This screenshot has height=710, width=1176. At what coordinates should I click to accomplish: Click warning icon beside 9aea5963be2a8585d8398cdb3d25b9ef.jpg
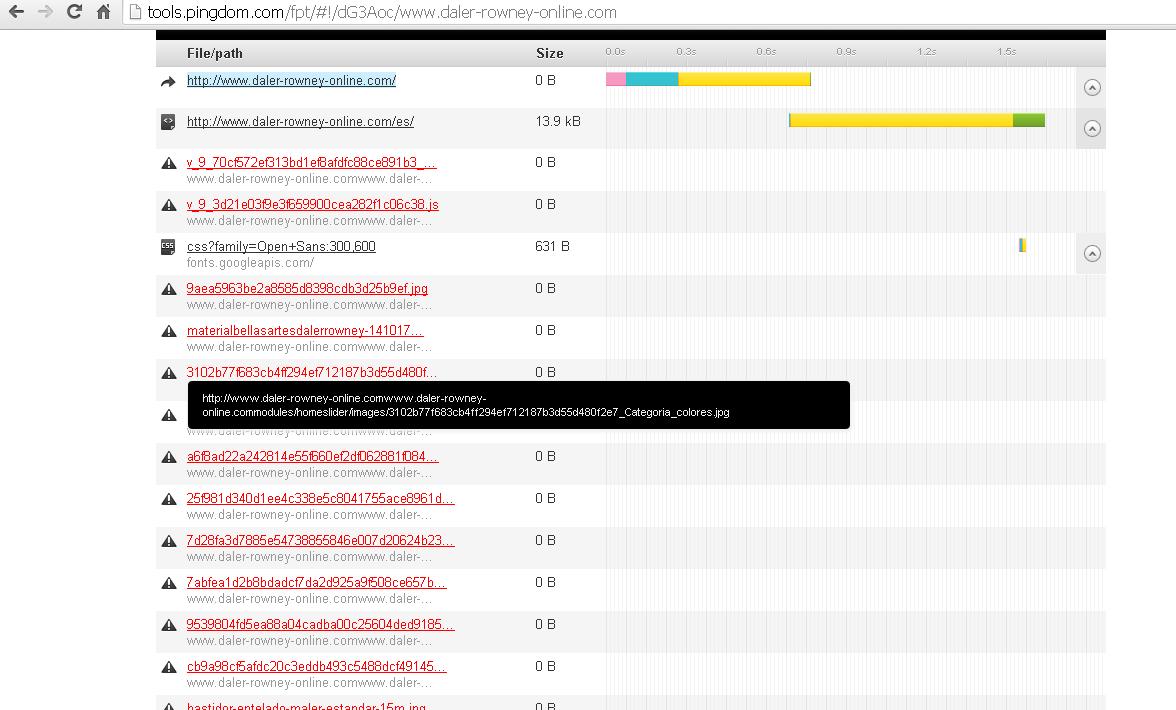(169, 289)
